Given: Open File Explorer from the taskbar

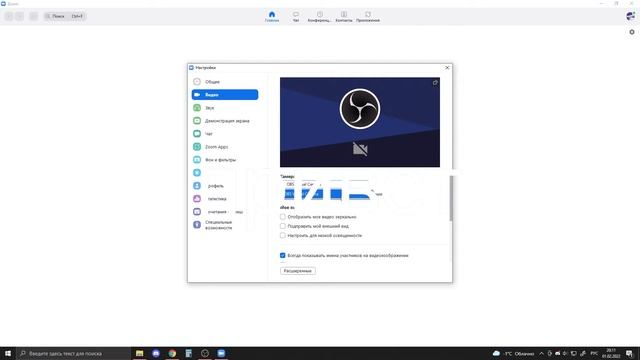Looking at the screenshot, I should pyautogui.click(x=140, y=353).
